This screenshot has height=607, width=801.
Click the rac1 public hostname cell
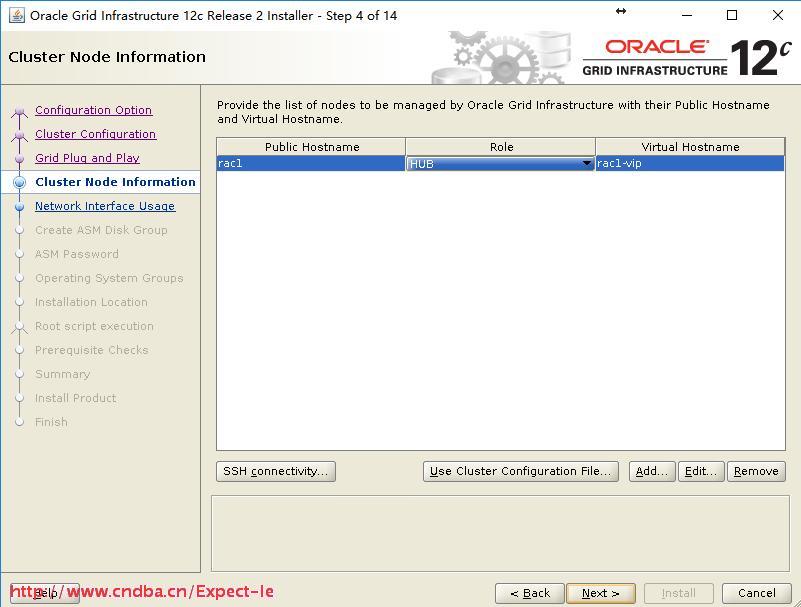(x=311, y=164)
